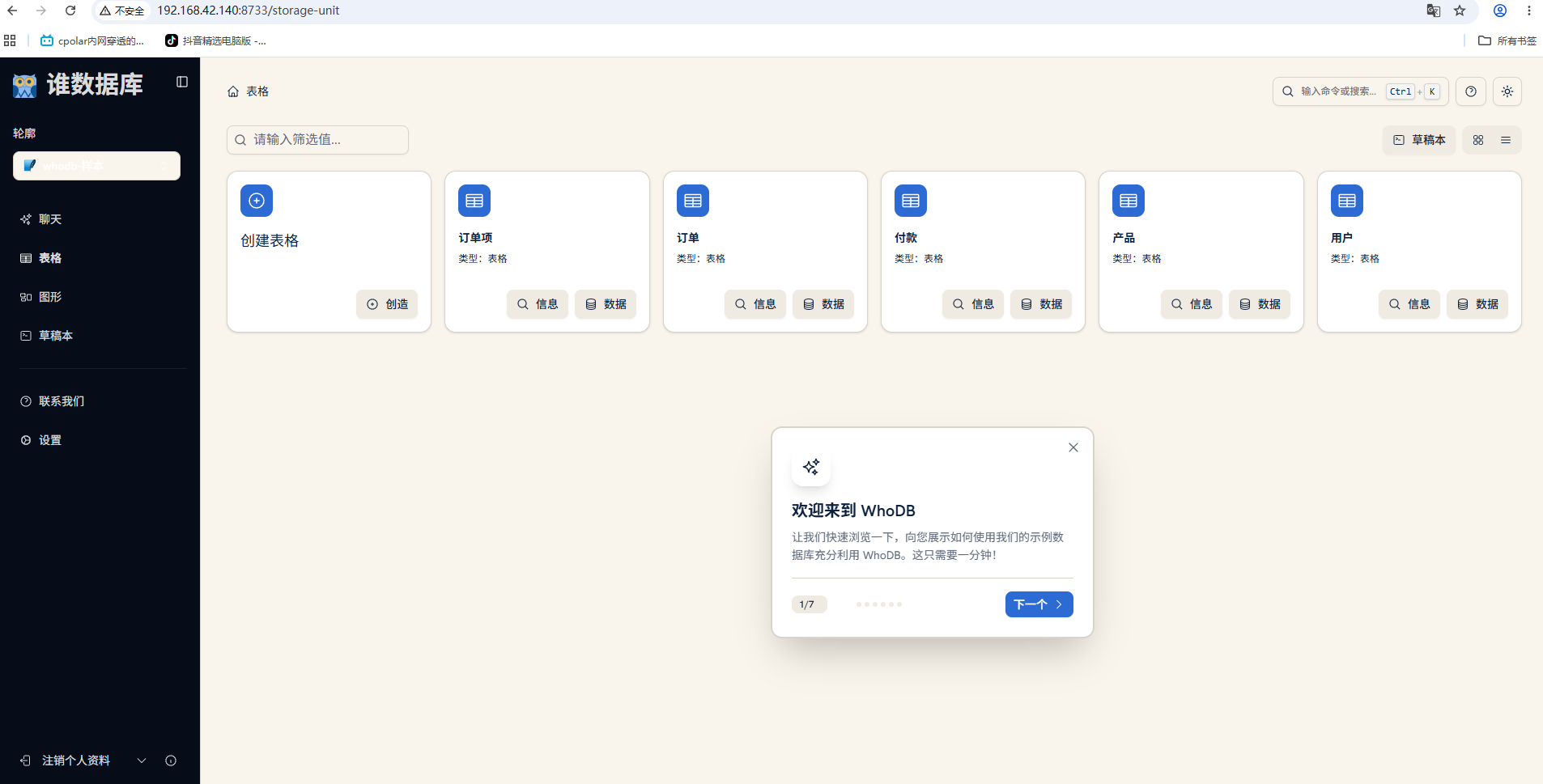The height and width of the screenshot is (784, 1543).
Task: Click the tour progress dots
Action: (x=879, y=604)
